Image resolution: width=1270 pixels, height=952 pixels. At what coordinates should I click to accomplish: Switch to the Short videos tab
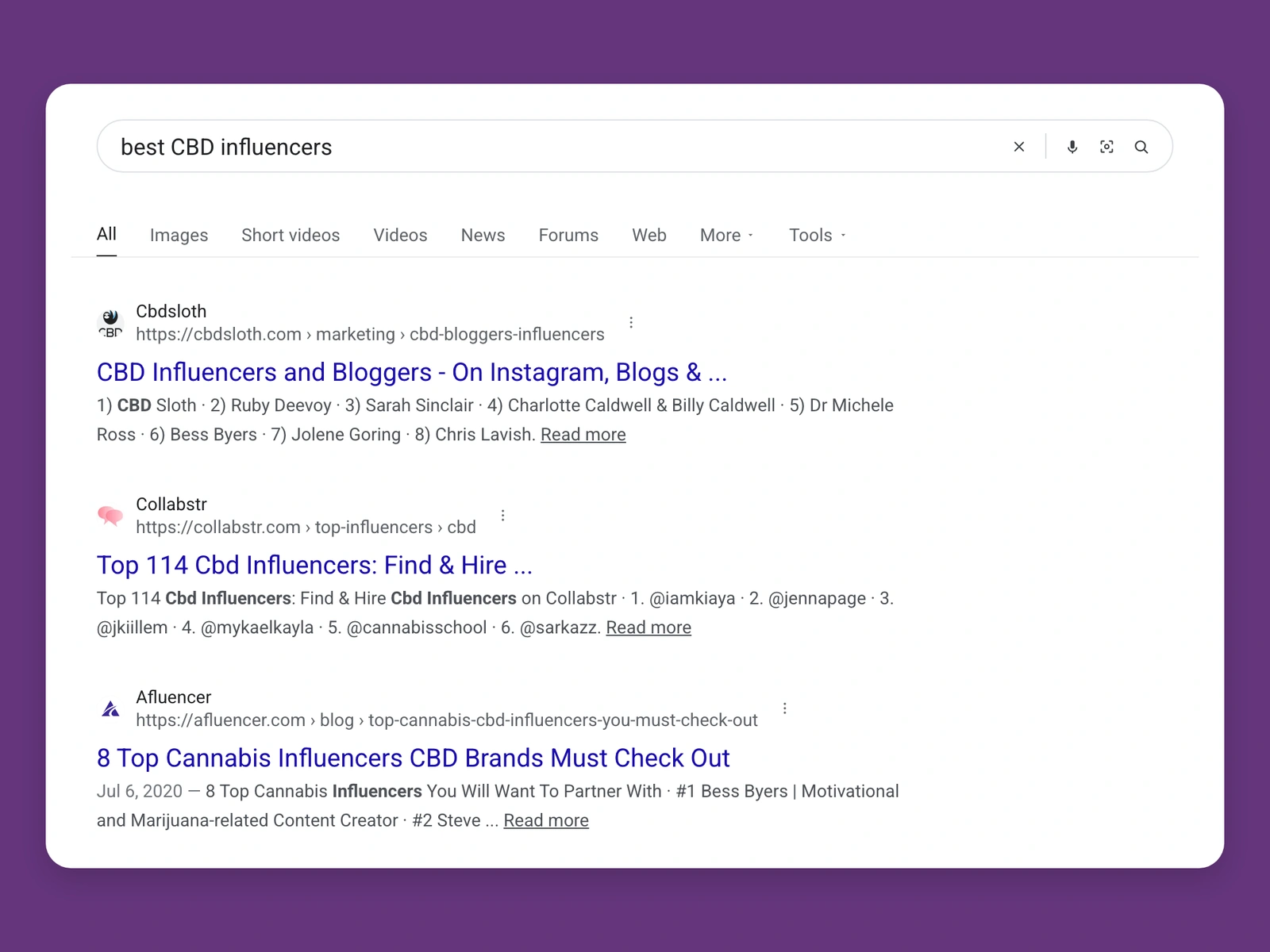coord(291,235)
